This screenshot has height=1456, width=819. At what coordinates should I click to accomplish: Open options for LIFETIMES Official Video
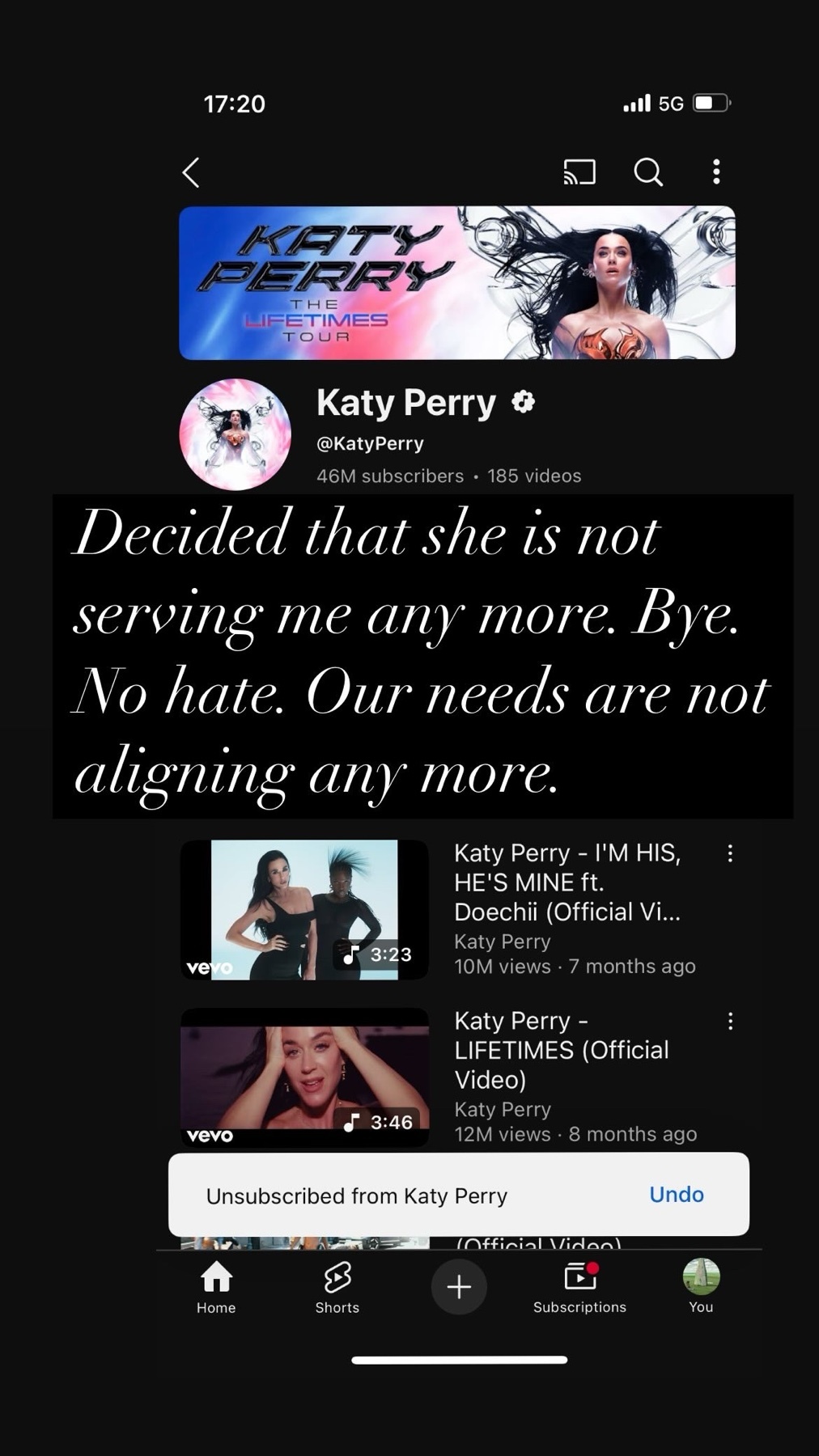point(730,1021)
